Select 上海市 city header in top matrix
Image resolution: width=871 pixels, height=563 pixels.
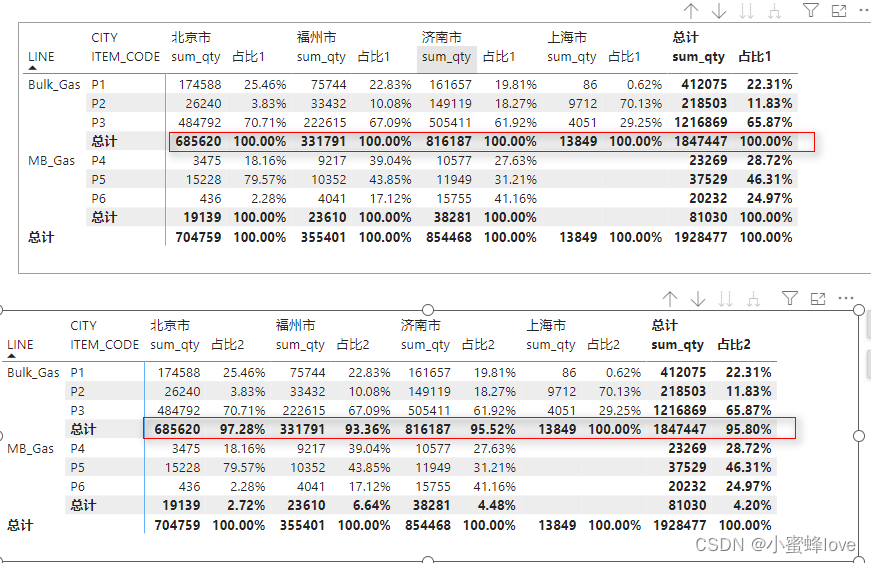click(567, 37)
